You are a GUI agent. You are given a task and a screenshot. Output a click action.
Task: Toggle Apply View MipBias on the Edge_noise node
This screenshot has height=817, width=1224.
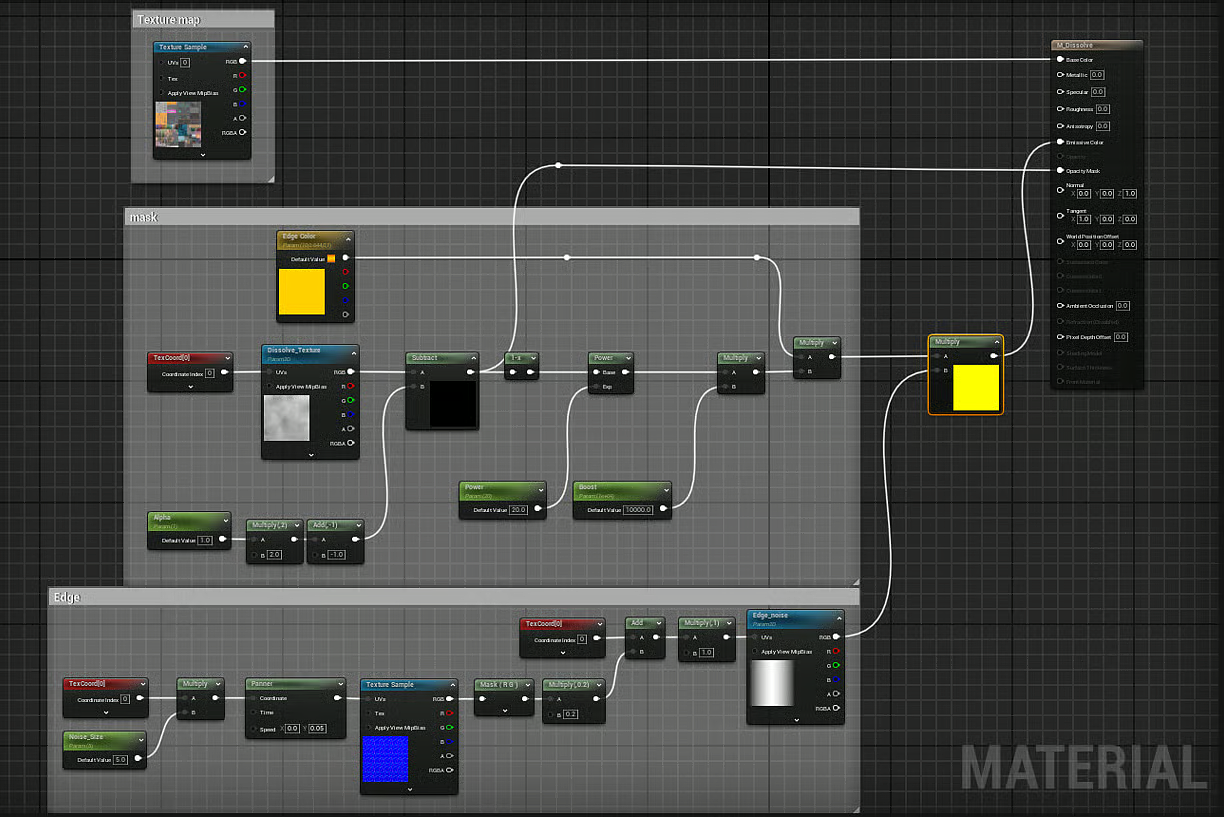tap(754, 651)
